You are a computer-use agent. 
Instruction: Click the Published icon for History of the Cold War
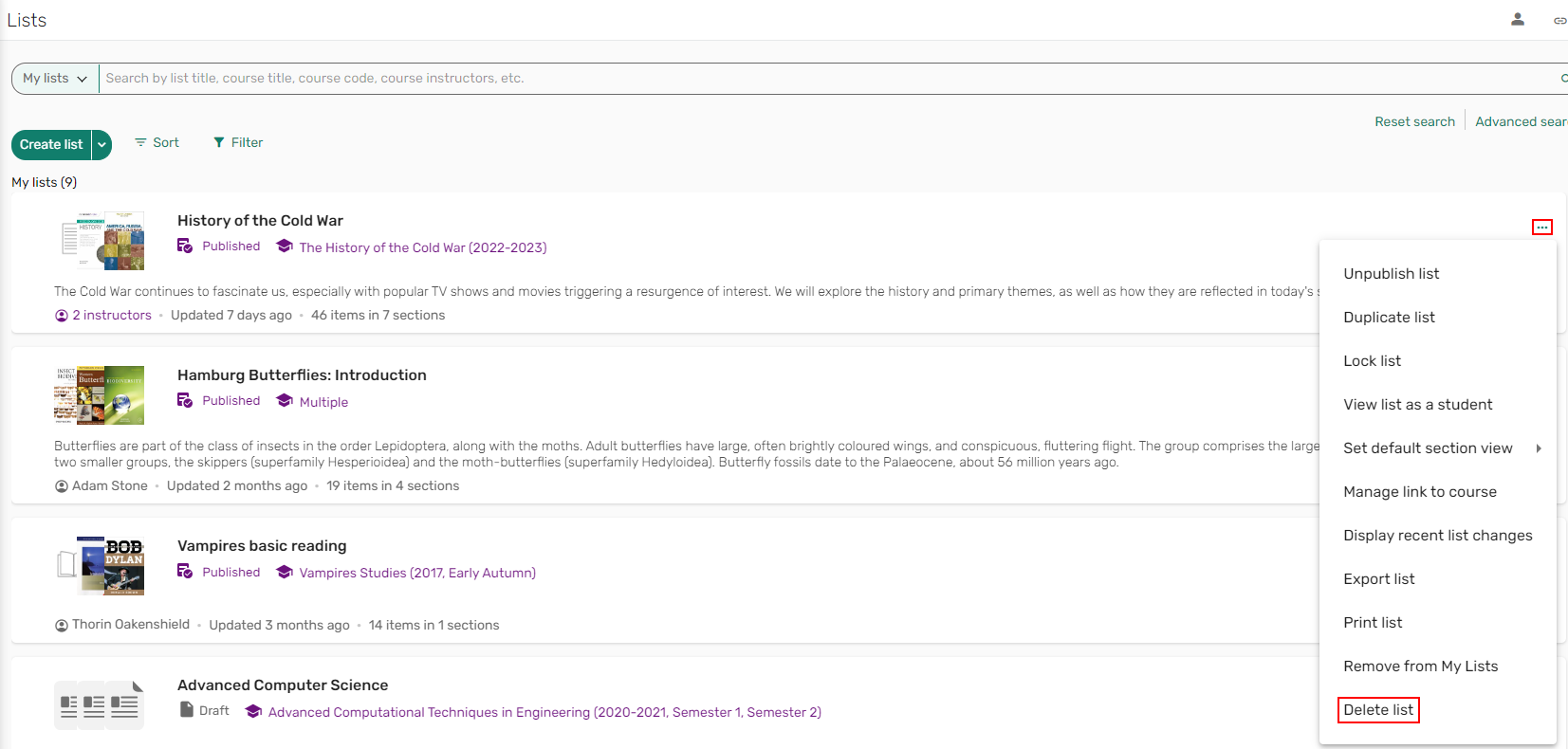[185, 247]
